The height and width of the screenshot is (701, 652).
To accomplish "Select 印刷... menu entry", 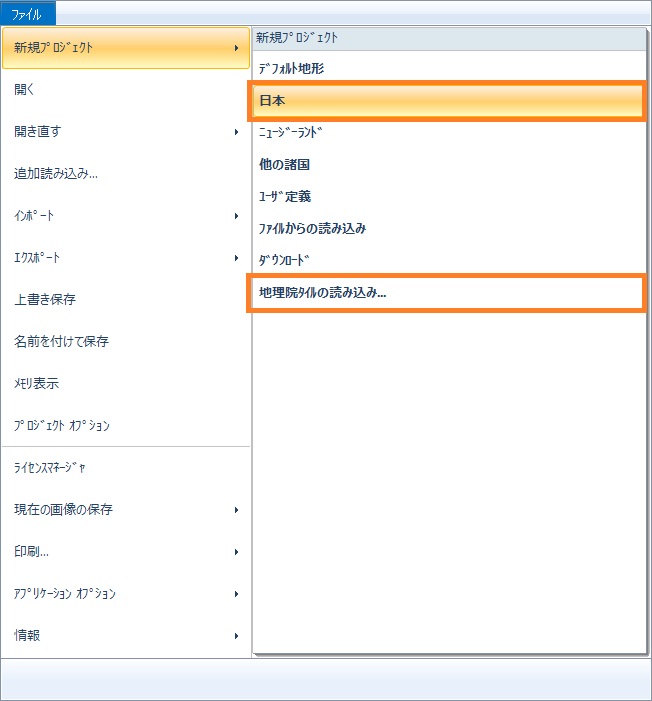I will pyautogui.click(x=126, y=552).
